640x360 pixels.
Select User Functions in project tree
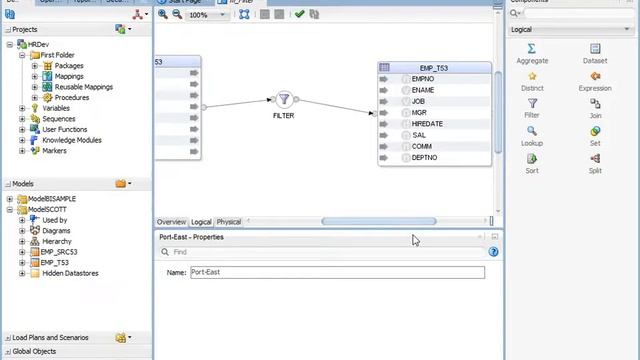pos(64,129)
